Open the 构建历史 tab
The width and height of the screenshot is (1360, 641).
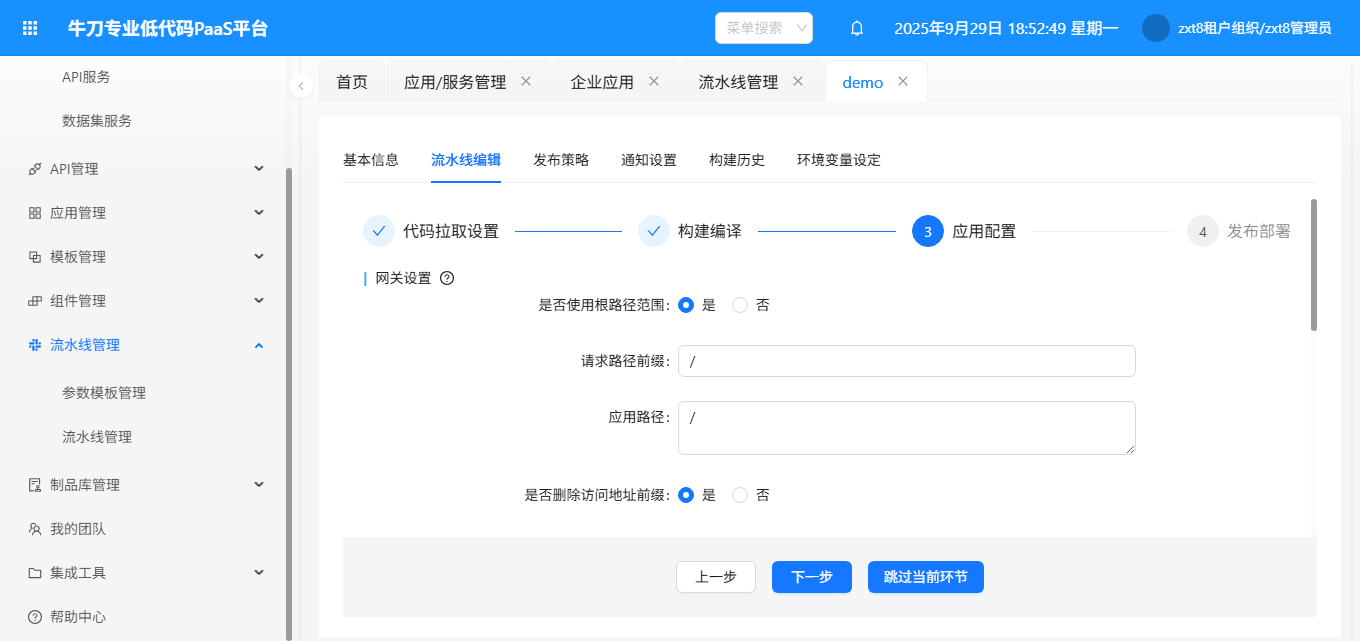coord(737,160)
